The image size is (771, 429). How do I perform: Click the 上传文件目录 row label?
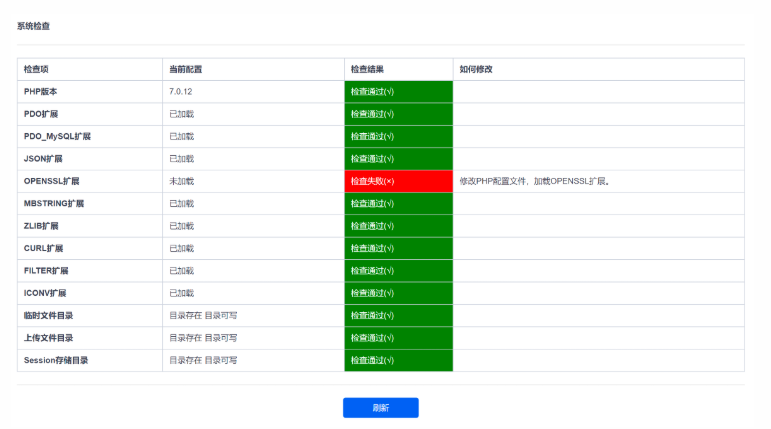tap(48, 338)
